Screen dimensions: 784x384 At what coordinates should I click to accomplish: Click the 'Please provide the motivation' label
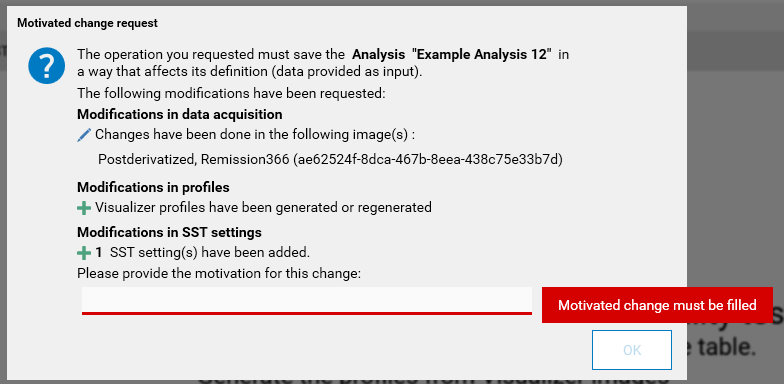[x=219, y=274]
